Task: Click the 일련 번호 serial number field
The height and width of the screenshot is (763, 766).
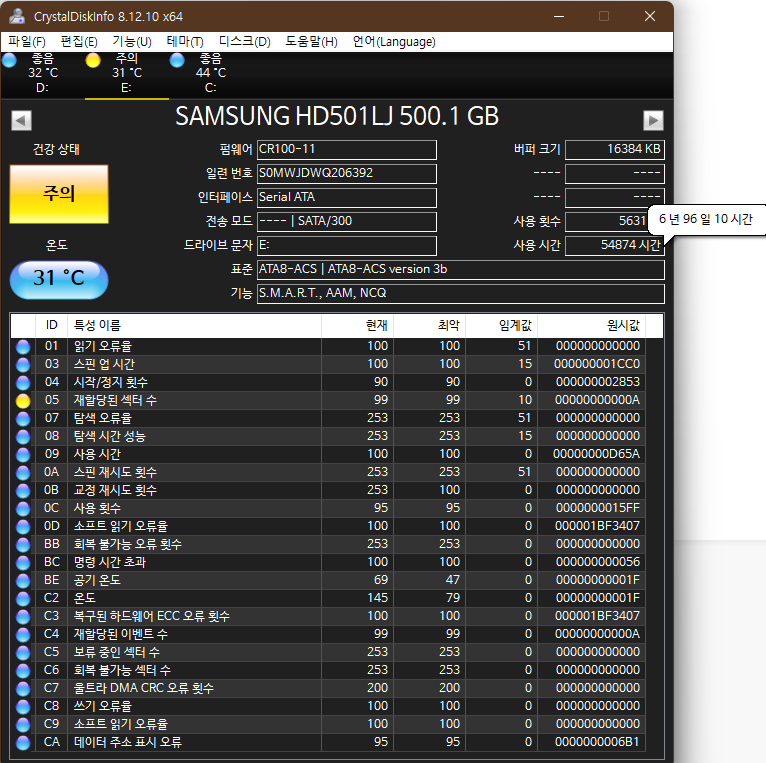Action: (347, 173)
